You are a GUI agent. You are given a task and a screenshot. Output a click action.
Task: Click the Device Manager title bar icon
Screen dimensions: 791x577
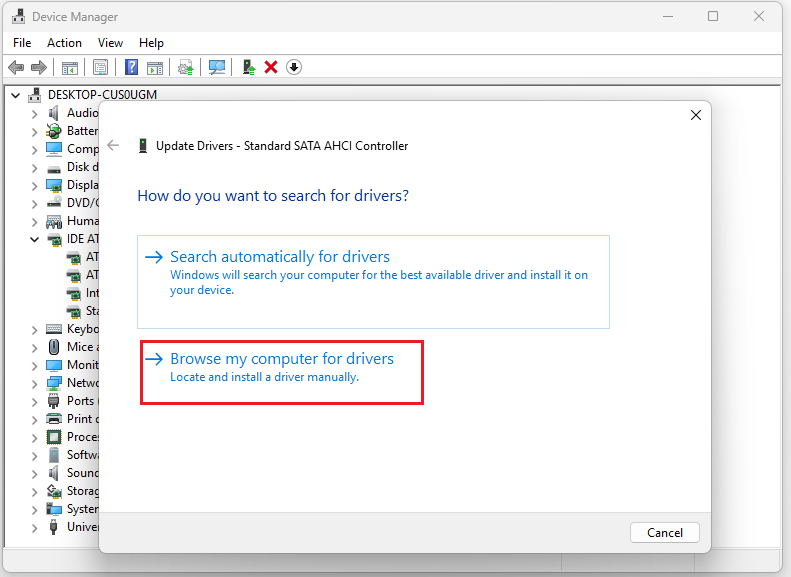19,17
